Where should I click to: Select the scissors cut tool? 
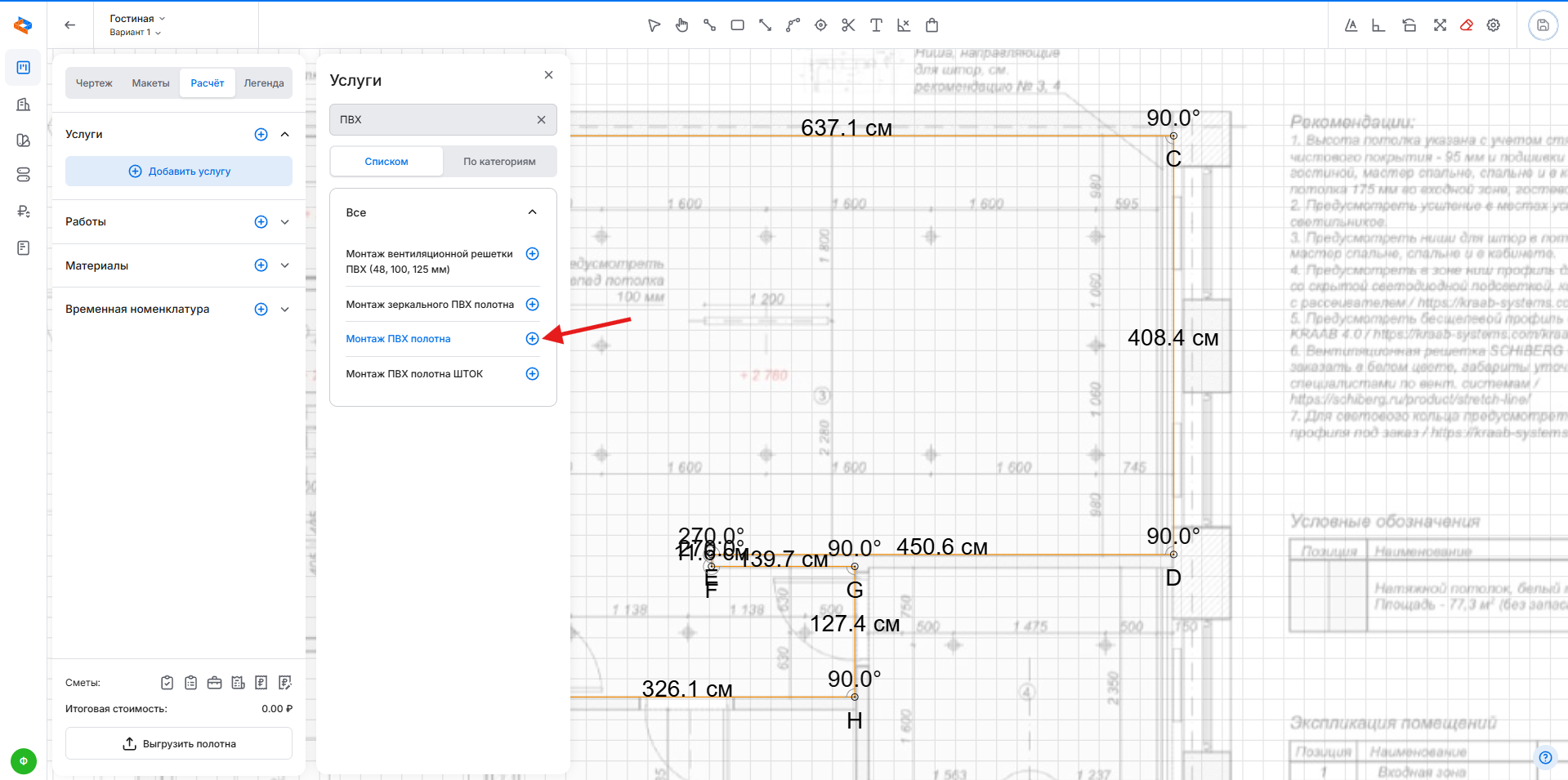pos(848,25)
